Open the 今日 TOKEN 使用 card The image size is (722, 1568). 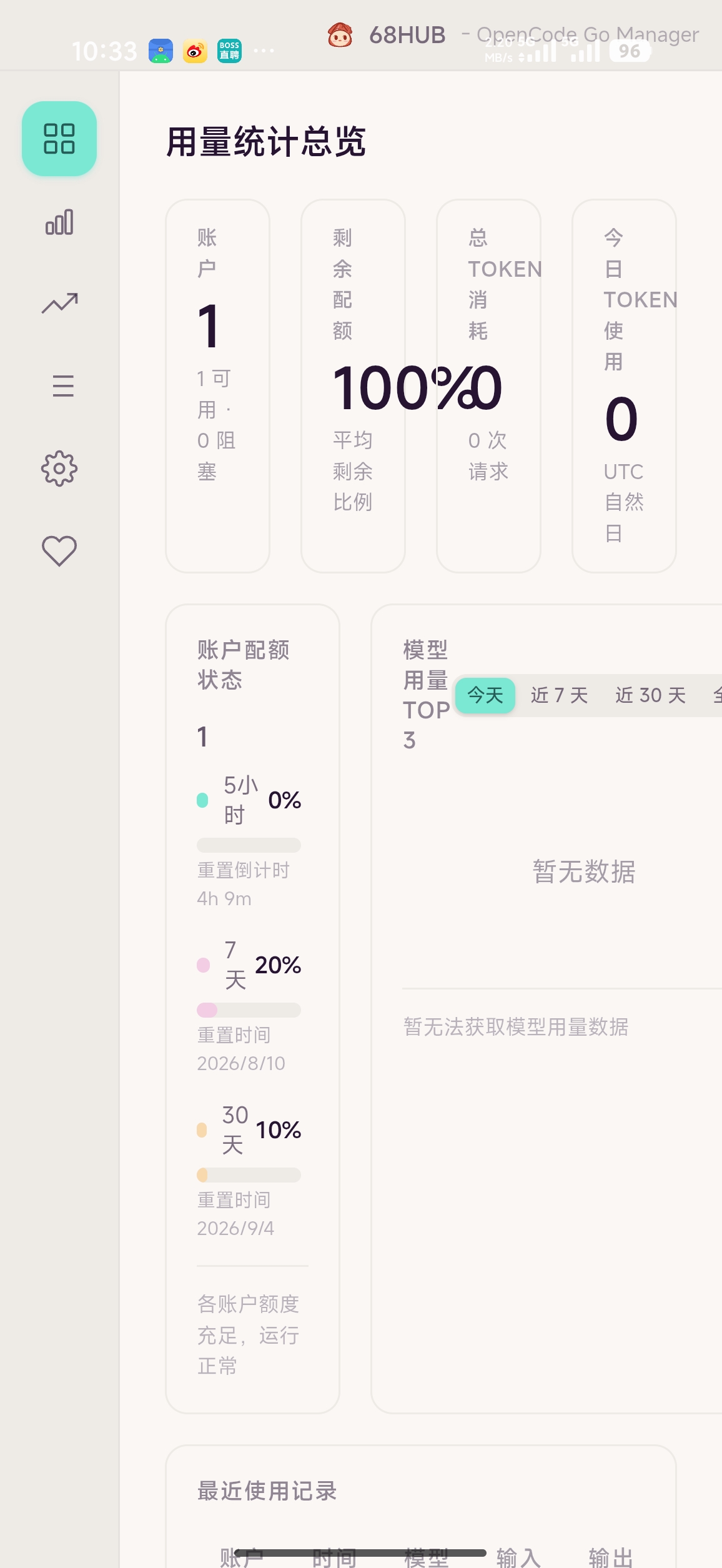pos(624,386)
